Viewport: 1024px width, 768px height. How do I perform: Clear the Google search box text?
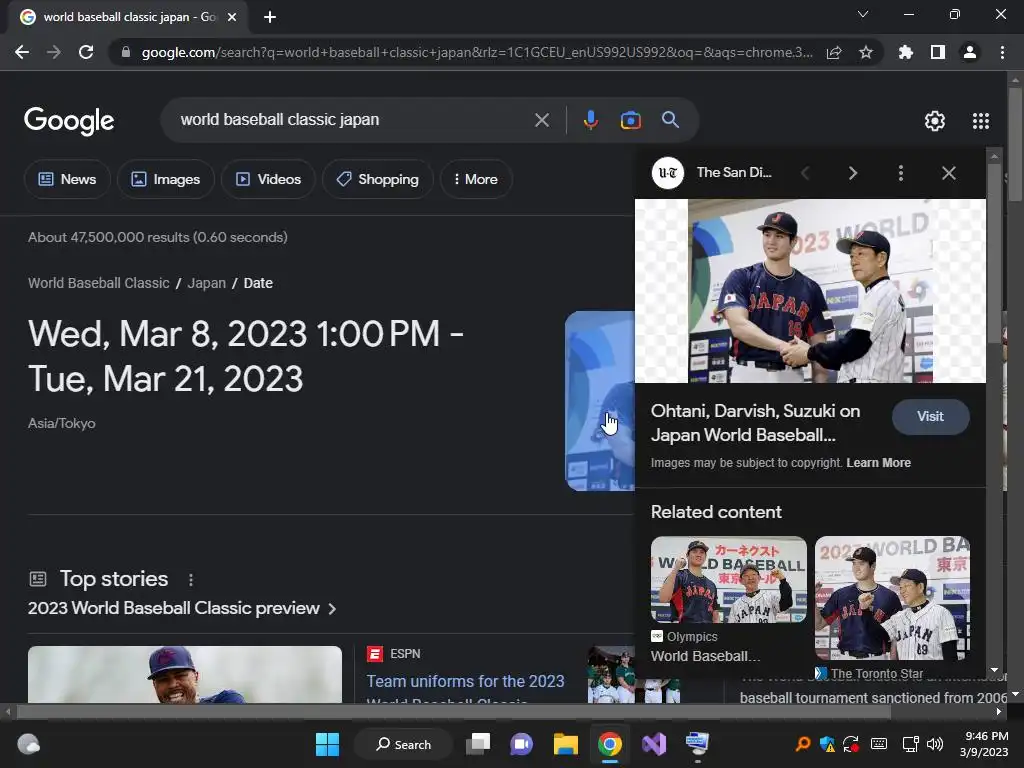[x=541, y=120]
